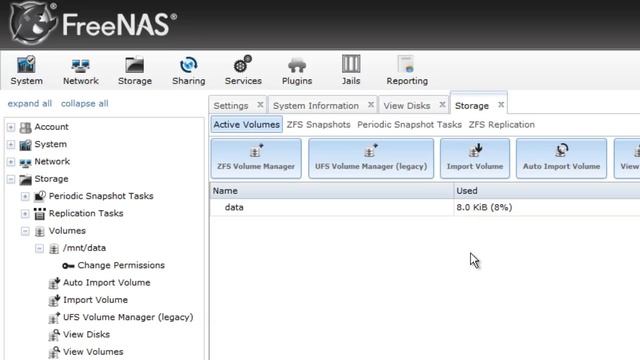Image resolution: width=640 pixels, height=360 pixels.
Task: Expand Replication Tasks node
Action: coord(25,214)
